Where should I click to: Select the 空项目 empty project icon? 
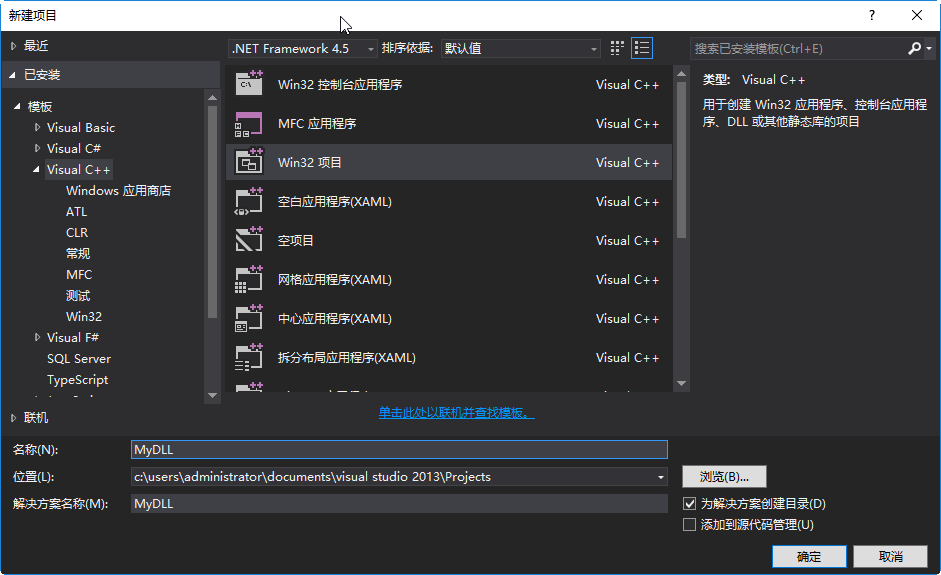[248, 240]
